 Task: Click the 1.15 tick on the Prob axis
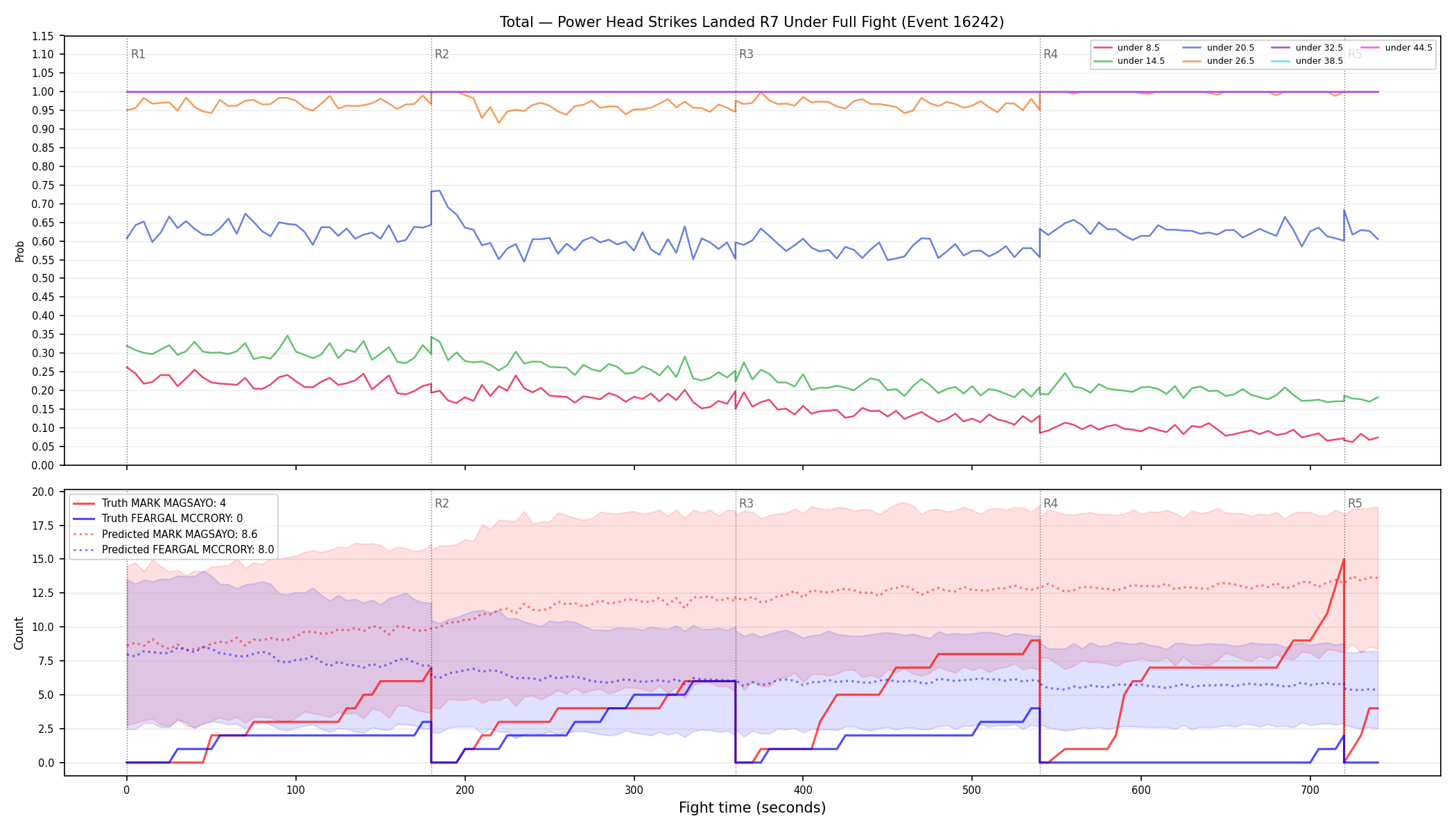pos(43,36)
